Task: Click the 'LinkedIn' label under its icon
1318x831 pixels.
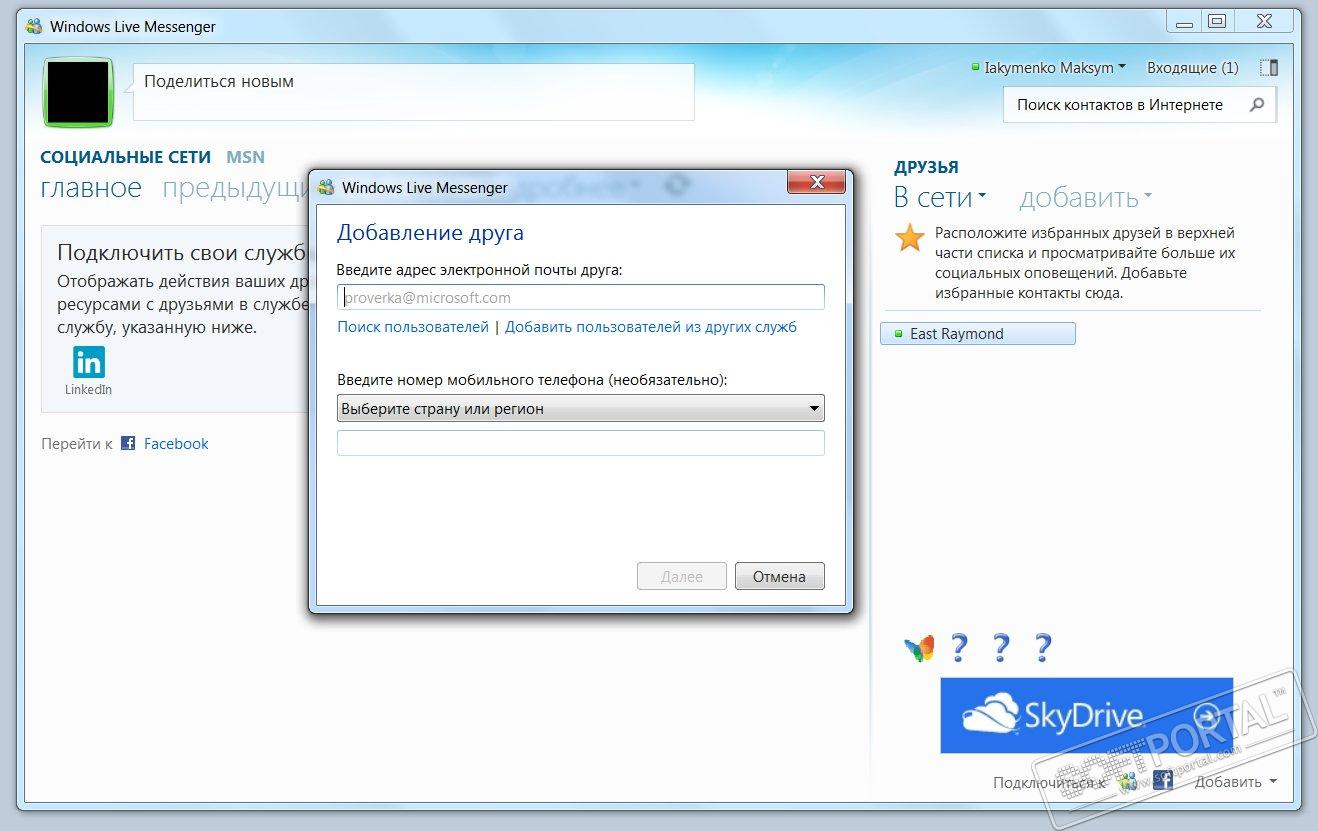Action: pos(89,390)
